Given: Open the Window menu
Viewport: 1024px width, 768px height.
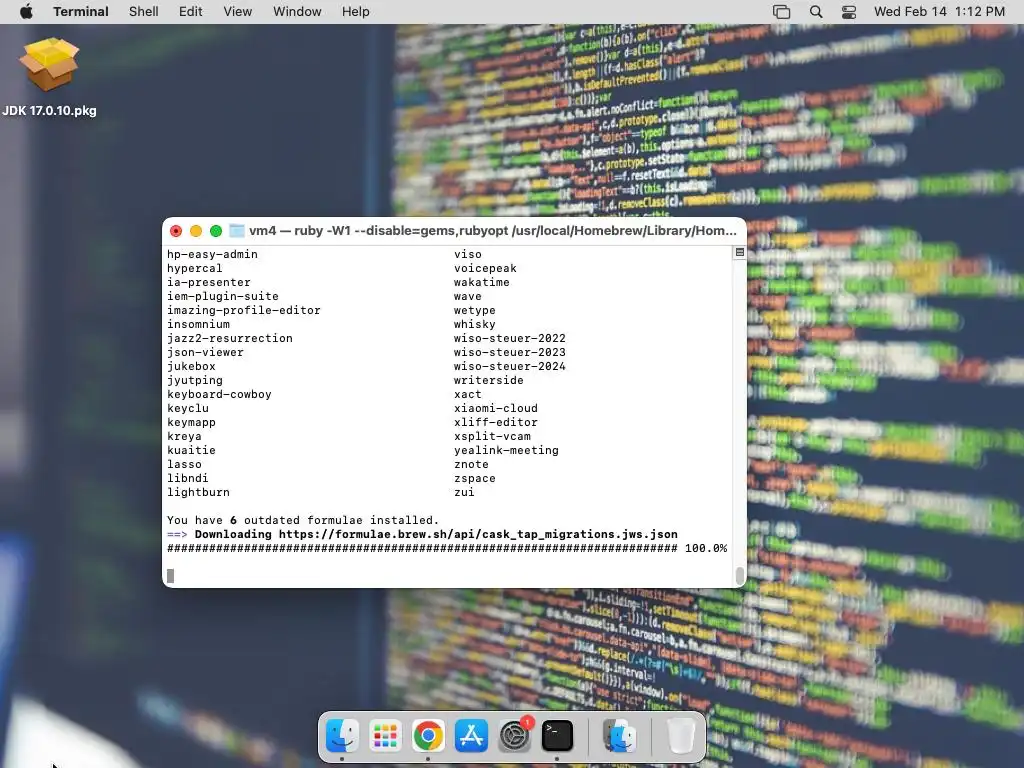Looking at the screenshot, I should (297, 12).
